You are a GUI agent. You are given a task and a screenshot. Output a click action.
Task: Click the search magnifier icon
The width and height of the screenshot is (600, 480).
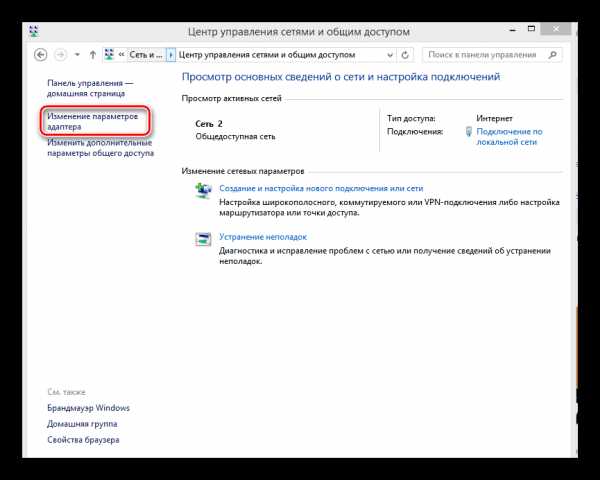point(553,55)
